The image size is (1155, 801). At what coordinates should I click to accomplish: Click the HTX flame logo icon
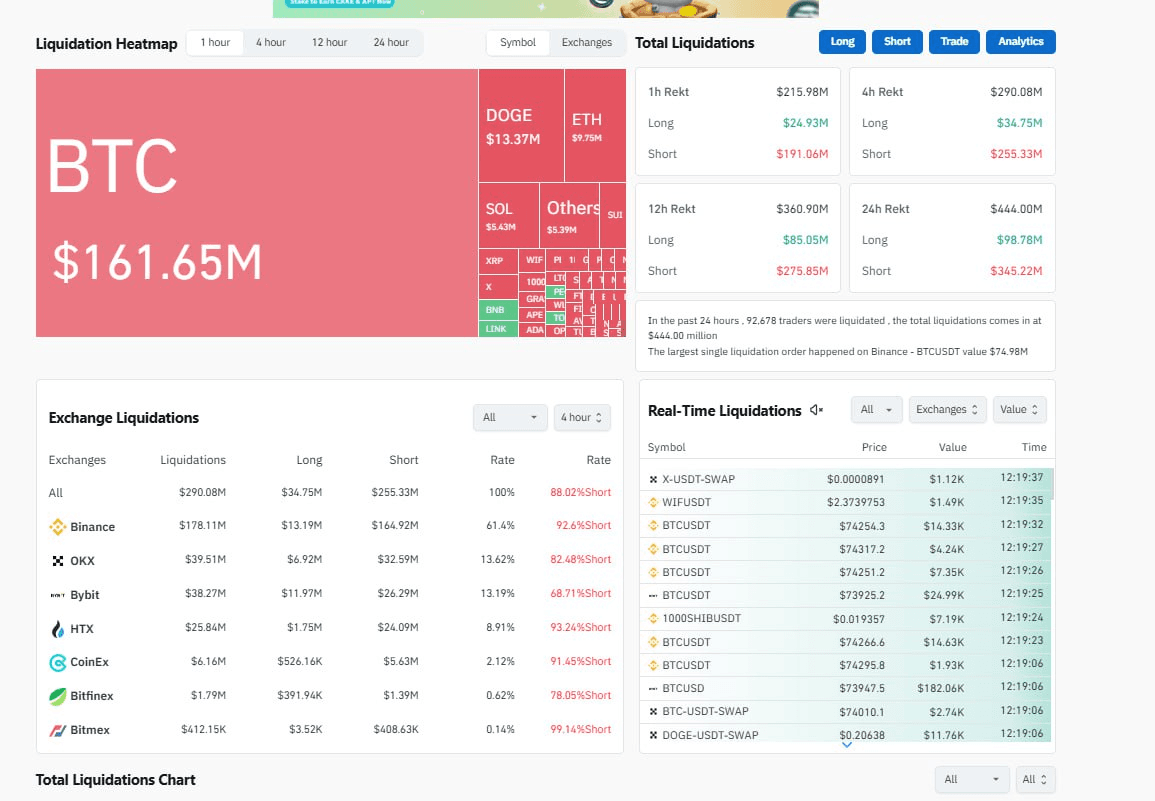pyautogui.click(x=58, y=629)
